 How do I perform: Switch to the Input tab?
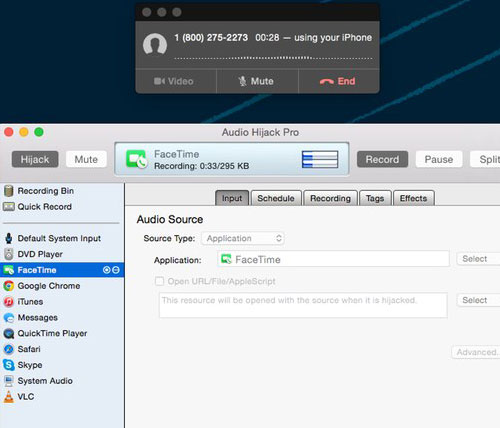pyautogui.click(x=232, y=198)
